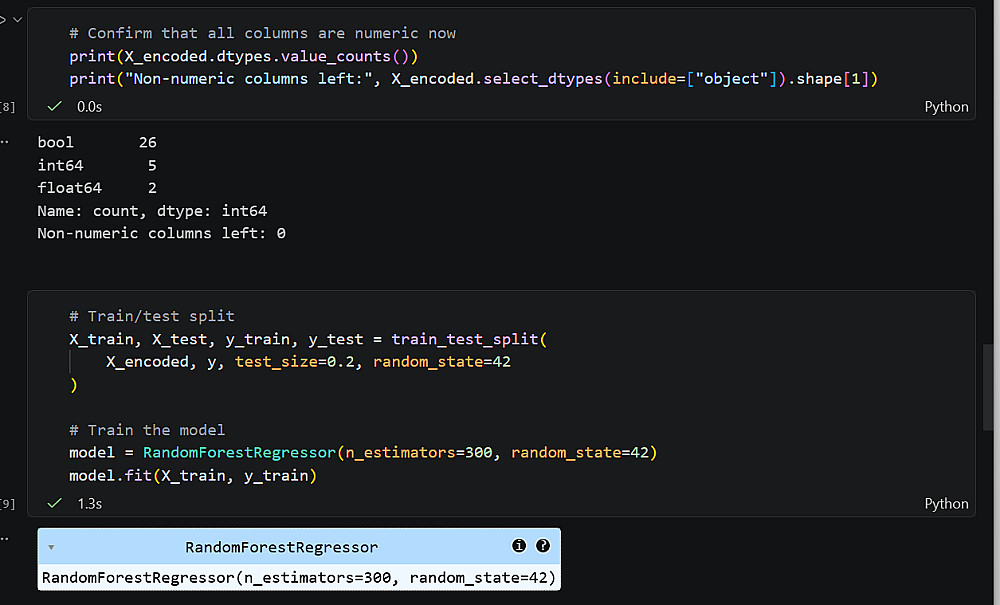Expand the RandomForestRegressor estimator triangle toggle
The height and width of the screenshot is (605, 1000).
51,547
